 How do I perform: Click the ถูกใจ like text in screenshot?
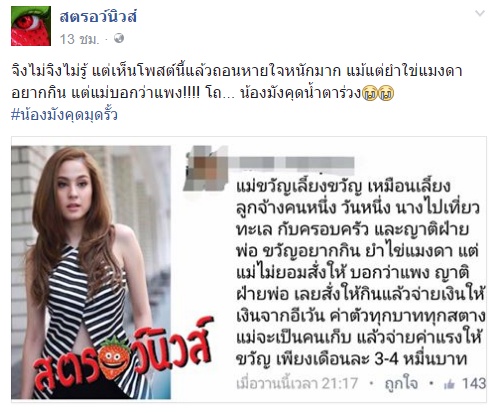point(401,383)
